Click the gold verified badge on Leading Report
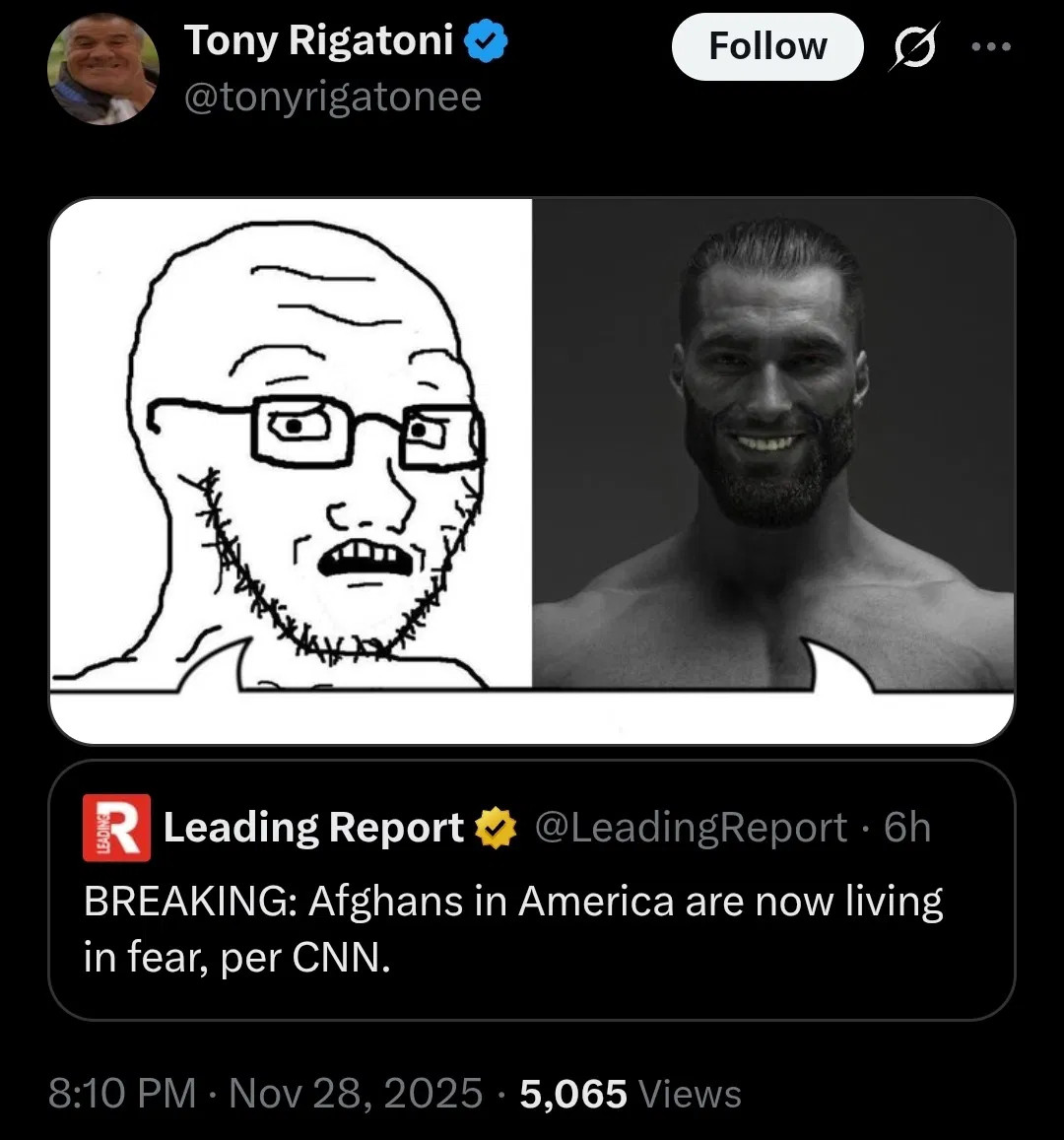The image size is (1064, 1140). [x=497, y=828]
